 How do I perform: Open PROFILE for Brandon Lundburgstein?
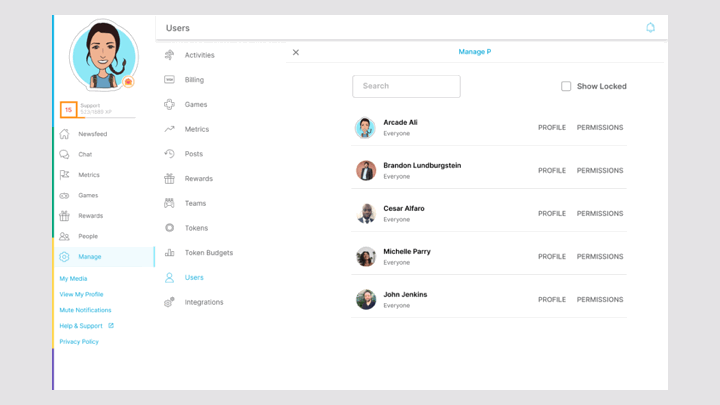pyautogui.click(x=552, y=170)
